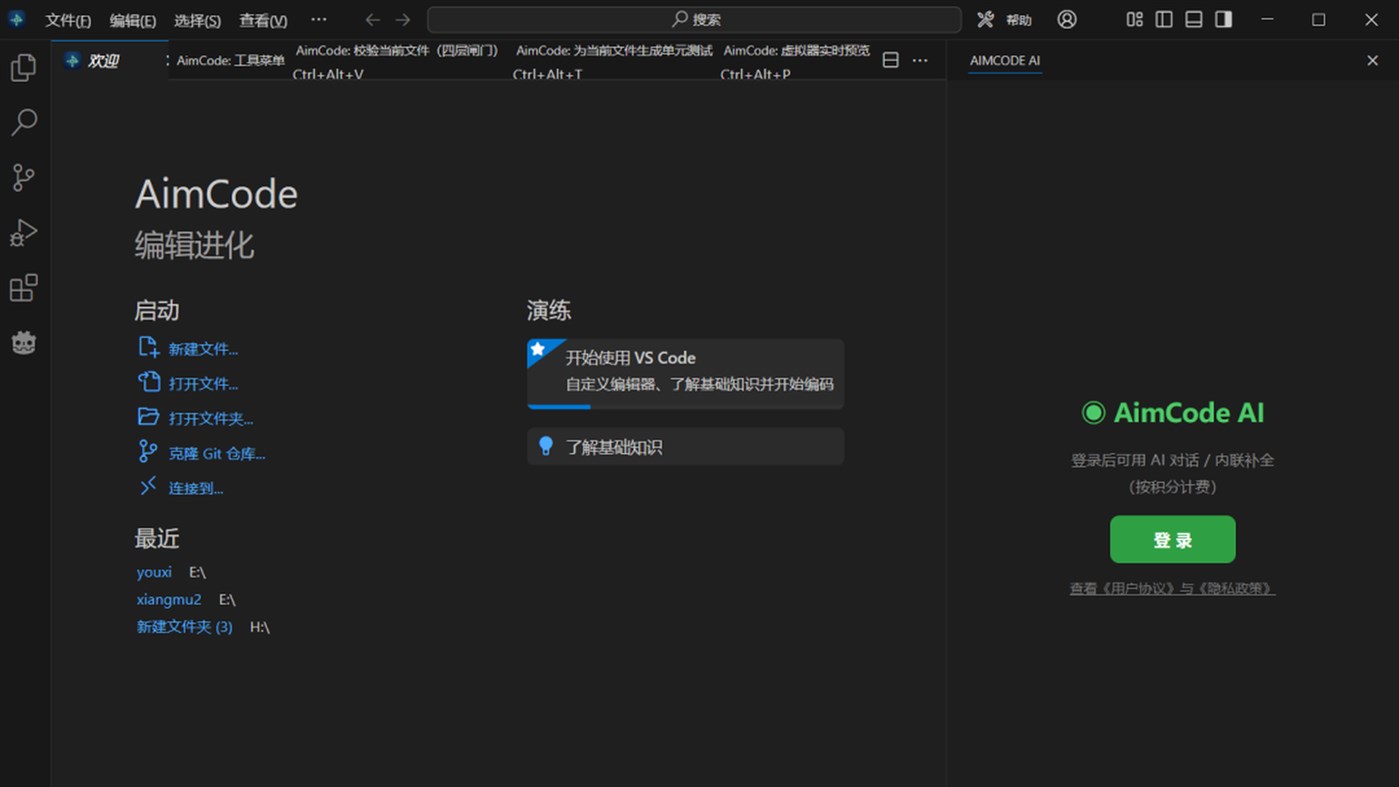1399x787 pixels.
Task: Open the 选择(S) menu
Action: coord(197,20)
